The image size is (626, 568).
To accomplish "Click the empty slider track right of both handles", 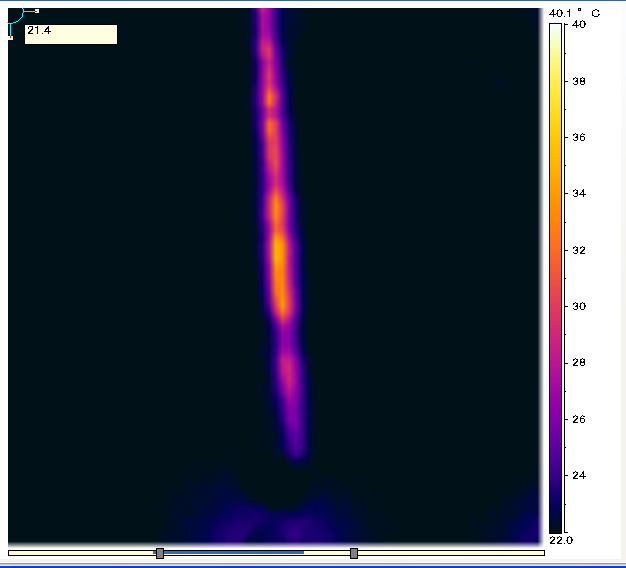I will (x=450, y=553).
